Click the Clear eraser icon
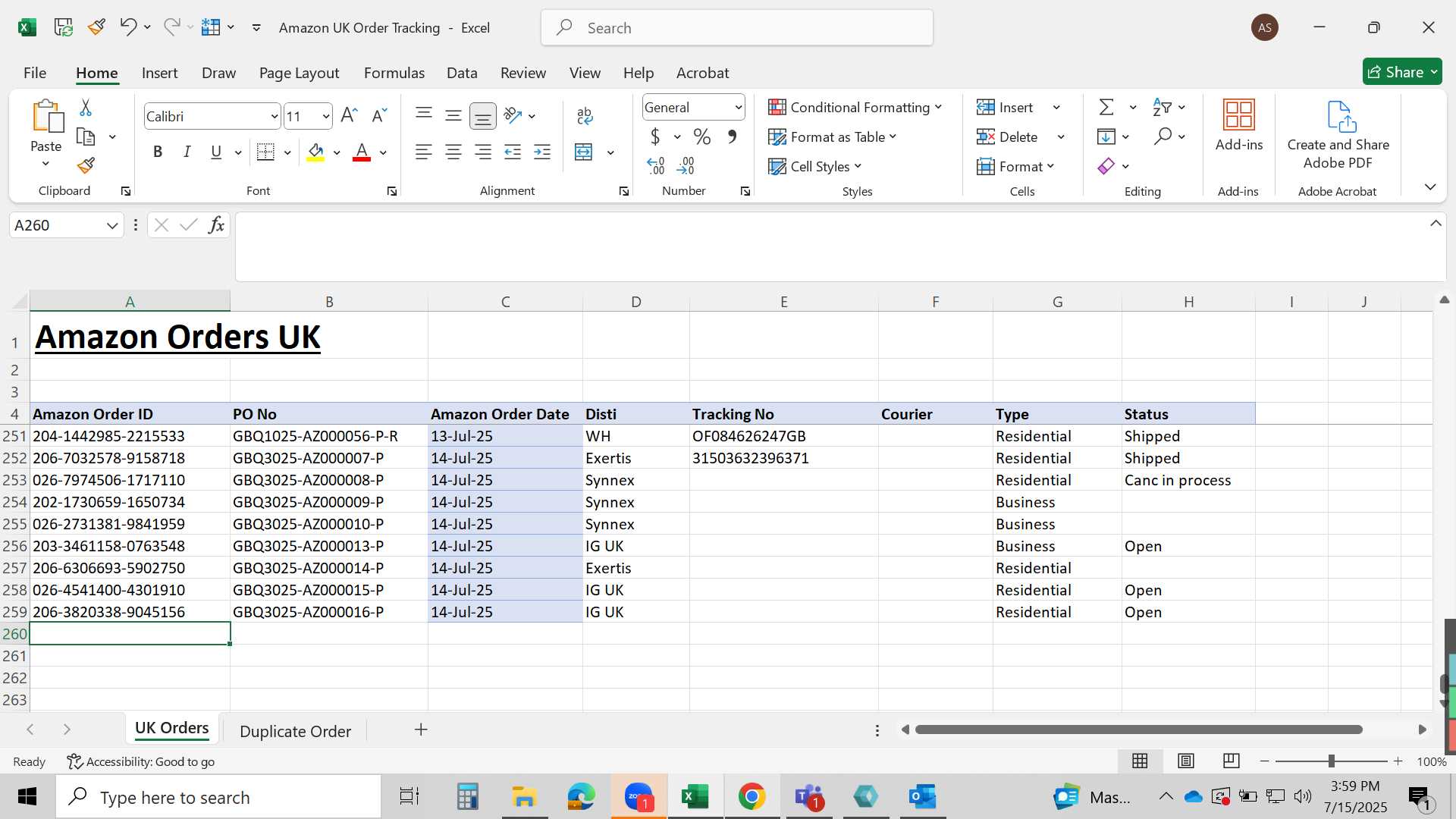The width and height of the screenshot is (1456, 819). point(1106,166)
